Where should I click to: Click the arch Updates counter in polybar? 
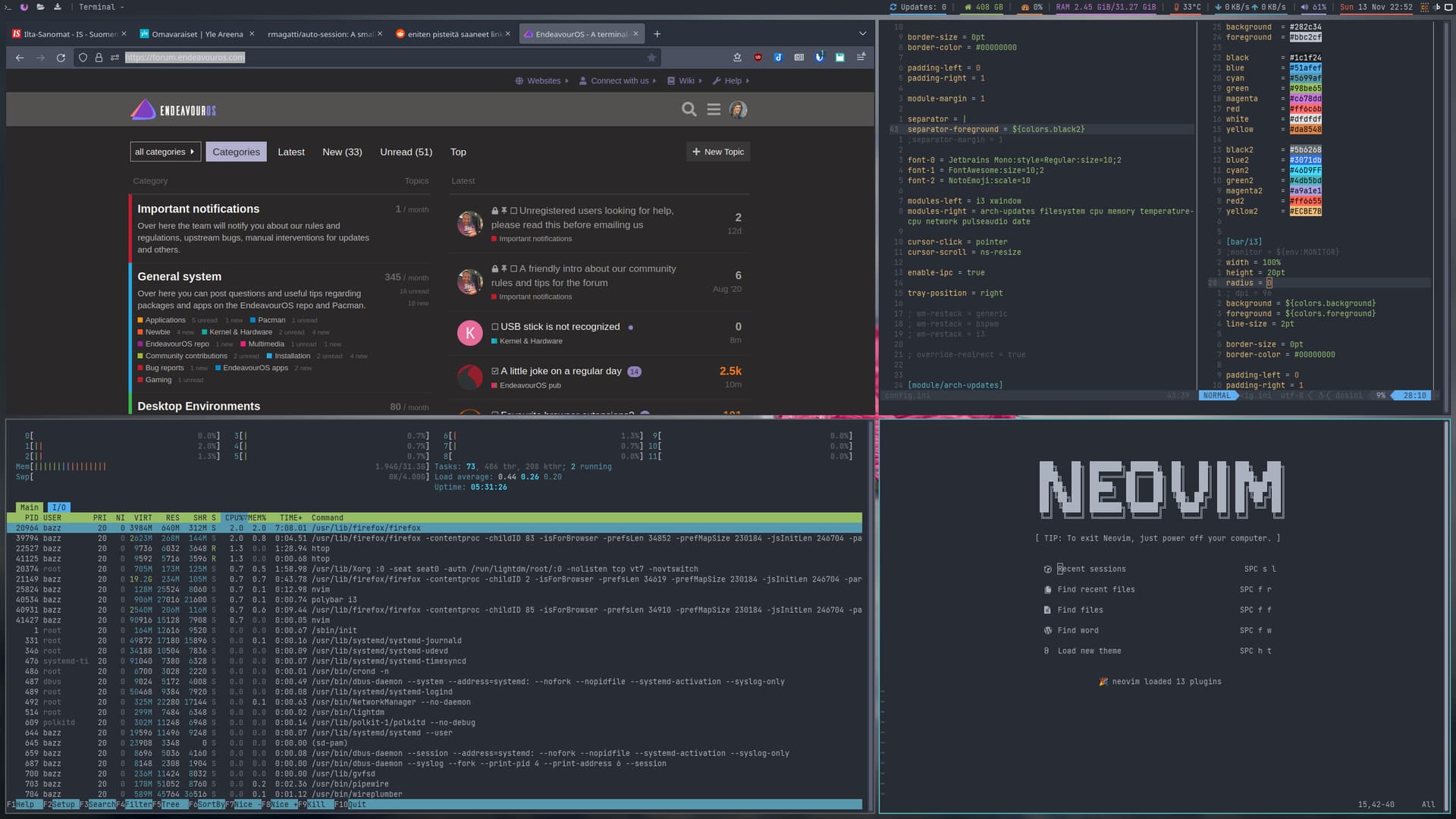[918, 7]
